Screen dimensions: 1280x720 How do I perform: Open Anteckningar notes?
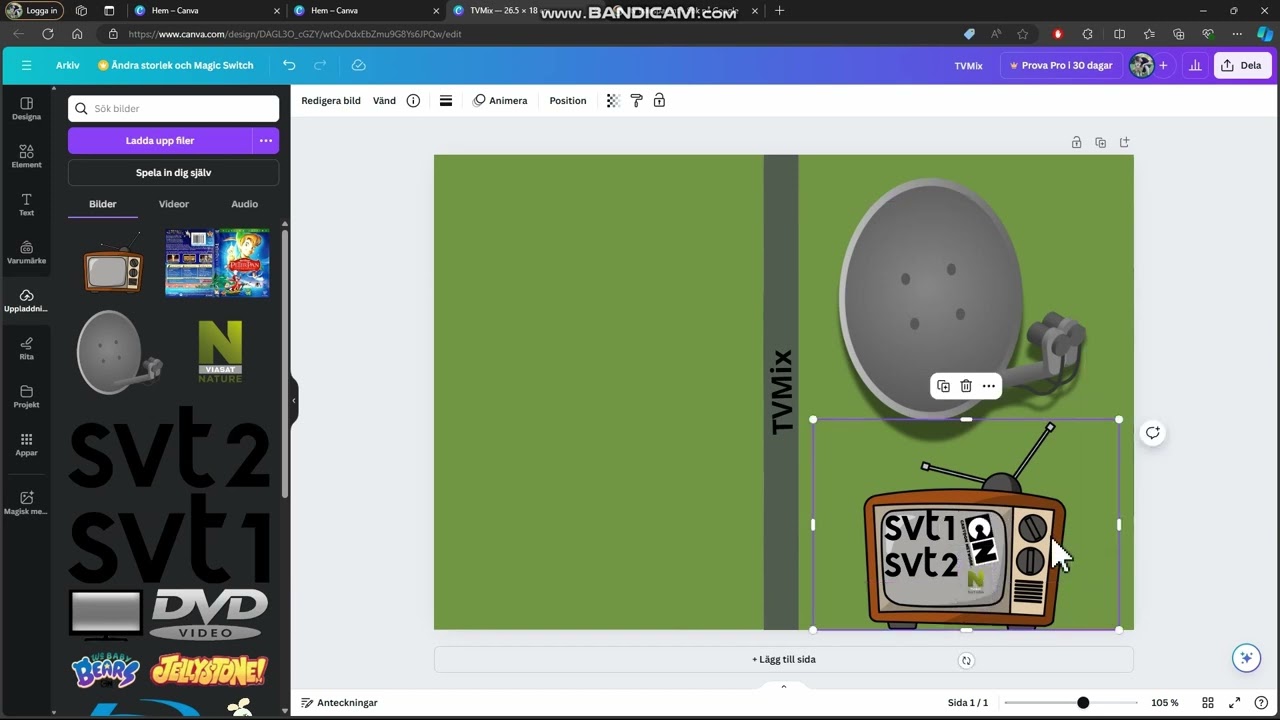click(x=340, y=703)
